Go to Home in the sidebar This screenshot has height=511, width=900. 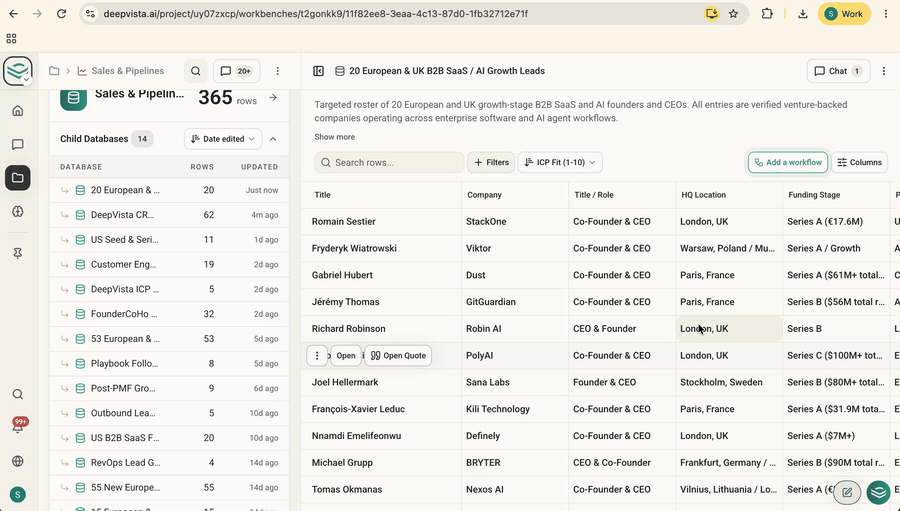click(x=18, y=111)
